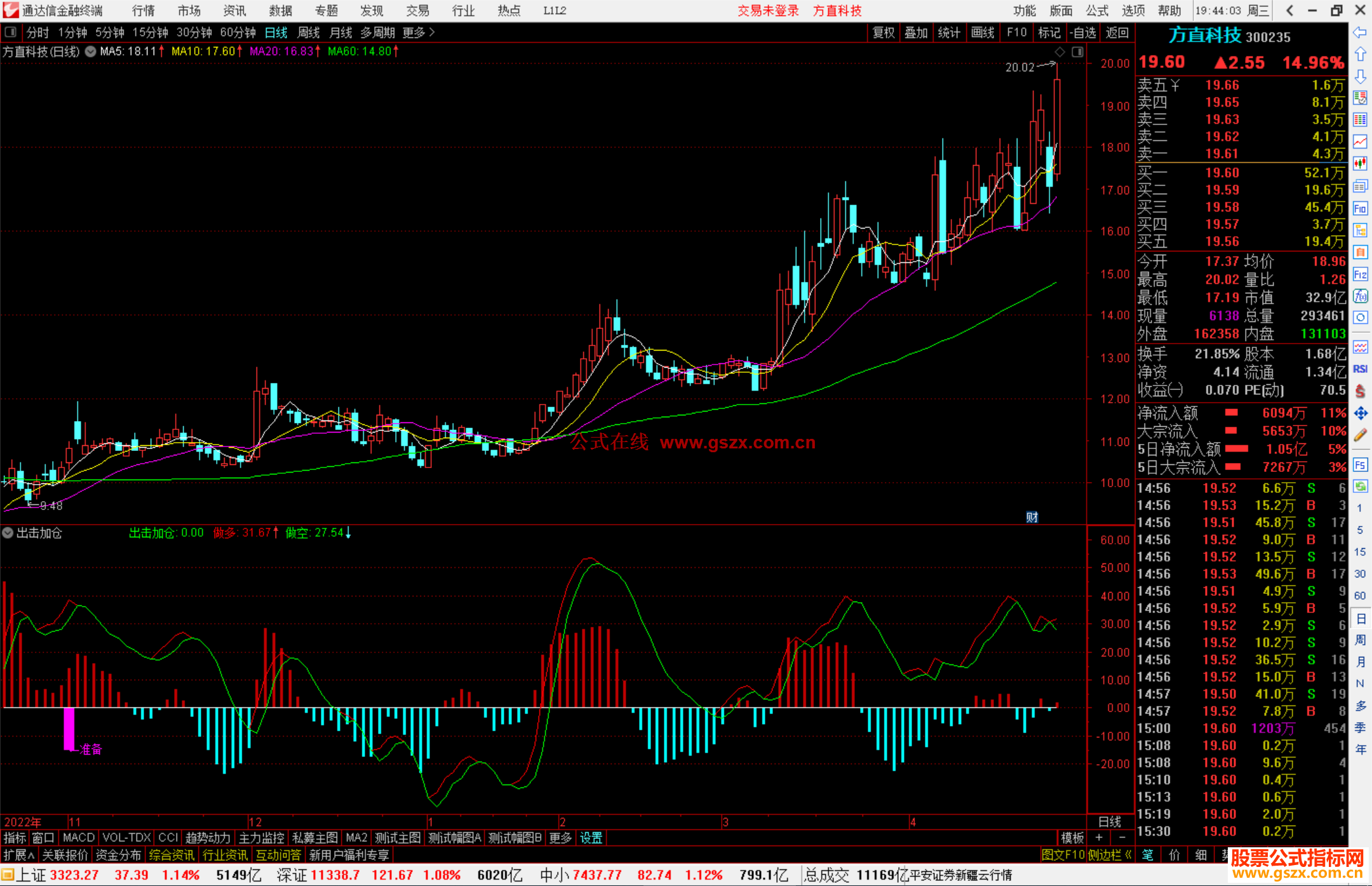Click the RSI indicator icon

[x=1360, y=369]
